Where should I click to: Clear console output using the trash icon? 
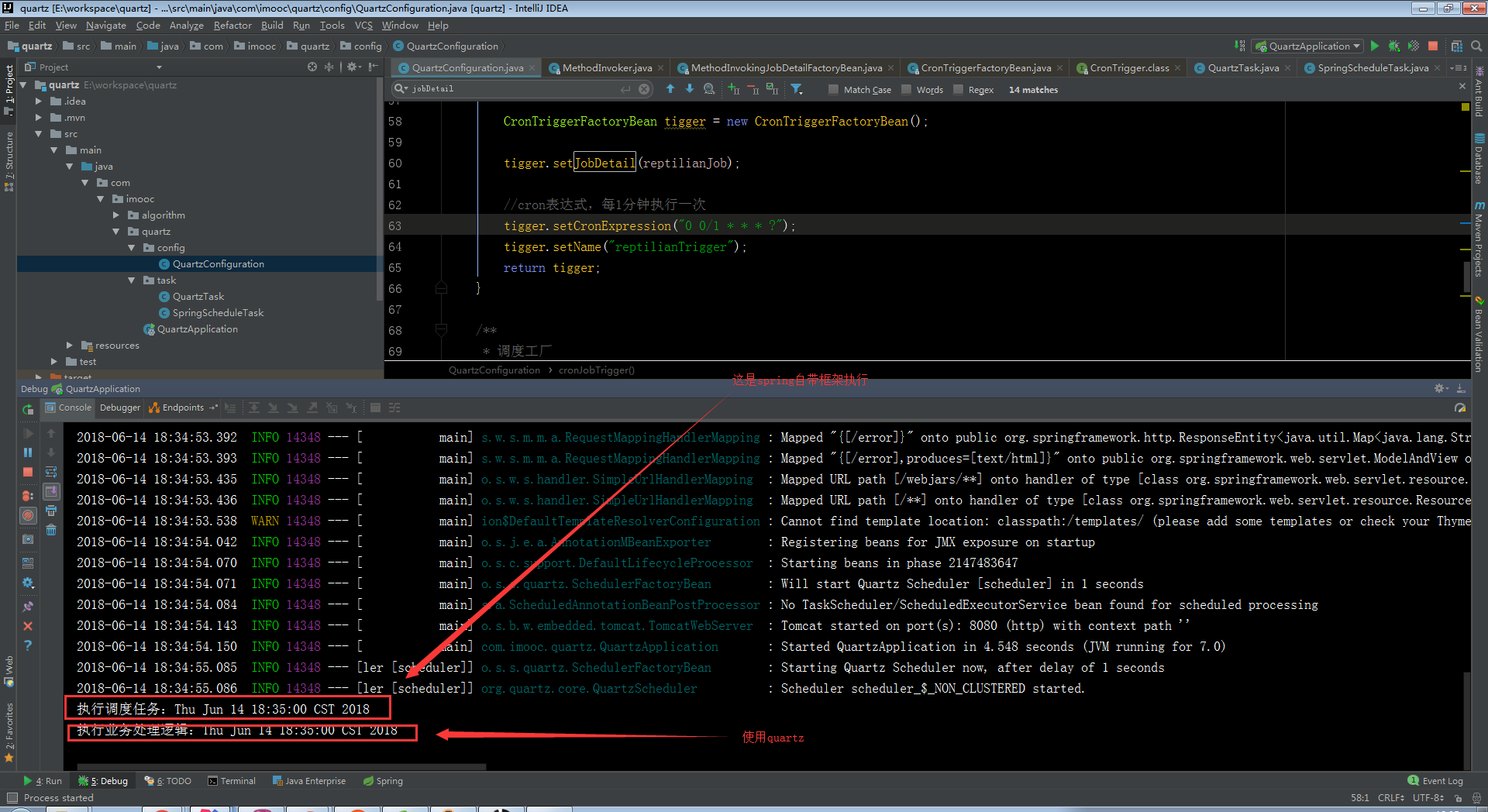tap(51, 531)
